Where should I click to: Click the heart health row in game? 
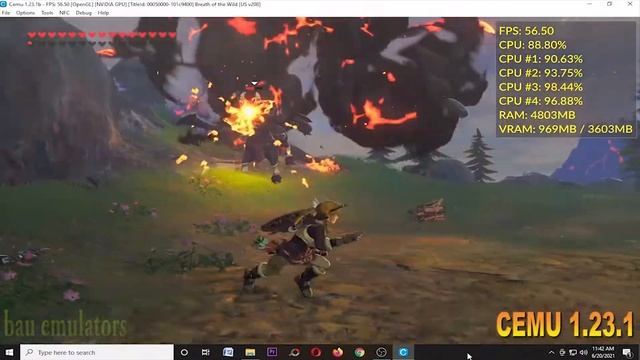102,35
